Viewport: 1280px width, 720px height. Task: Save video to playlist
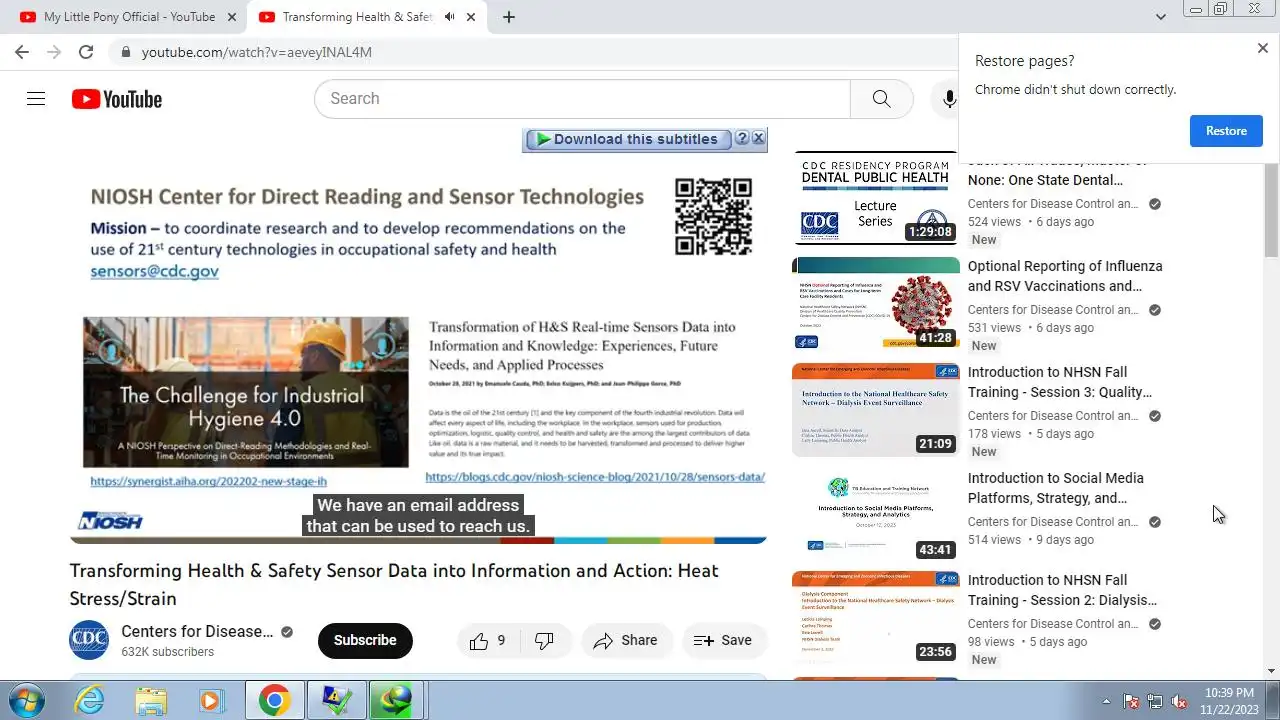(x=723, y=640)
